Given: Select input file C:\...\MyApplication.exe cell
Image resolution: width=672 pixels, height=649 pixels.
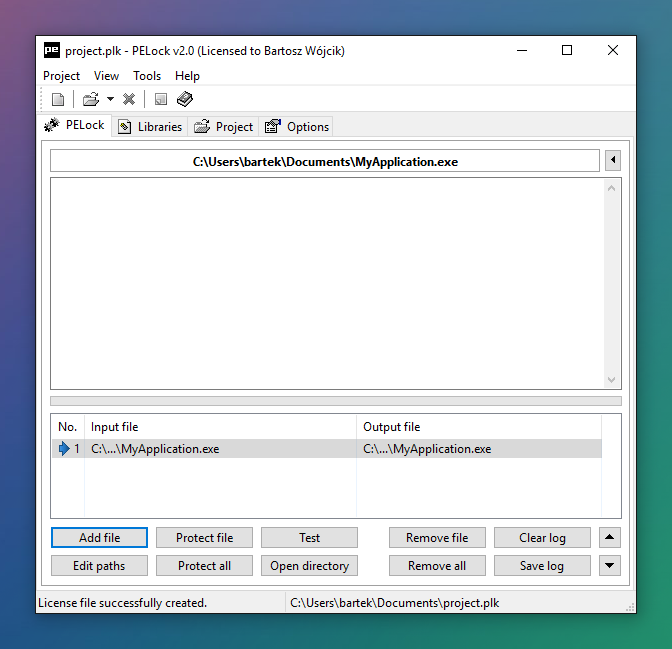Looking at the screenshot, I should (220, 449).
